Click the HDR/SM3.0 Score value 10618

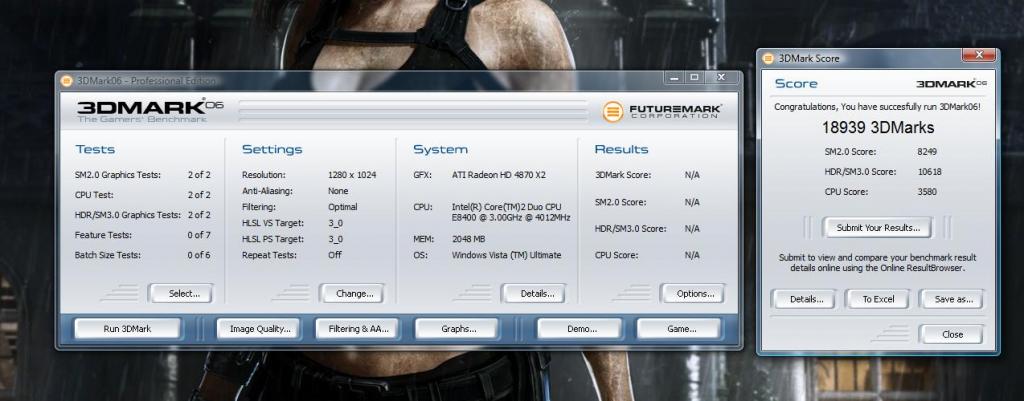pos(929,172)
